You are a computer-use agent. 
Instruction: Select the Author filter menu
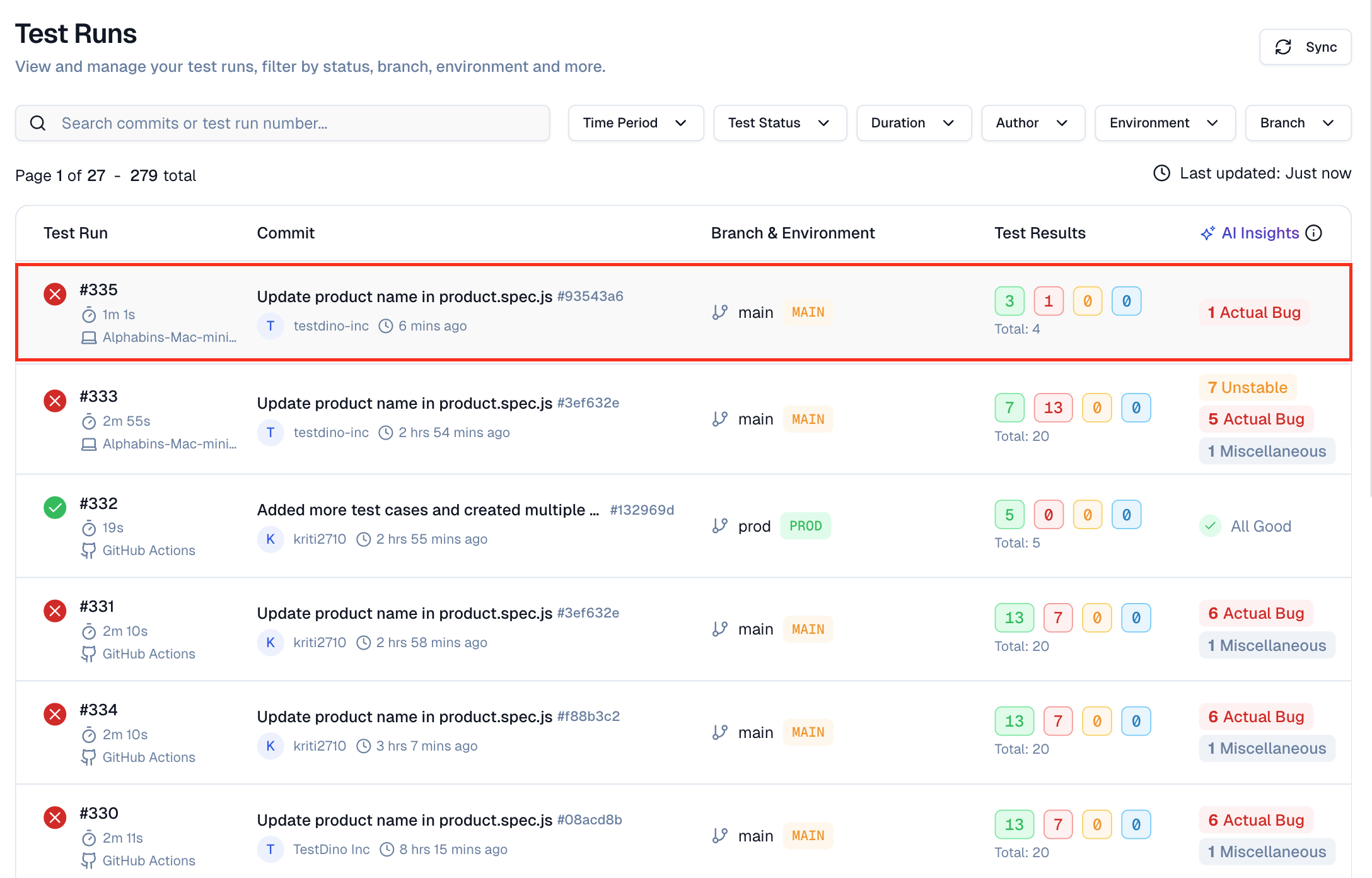click(x=1032, y=123)
